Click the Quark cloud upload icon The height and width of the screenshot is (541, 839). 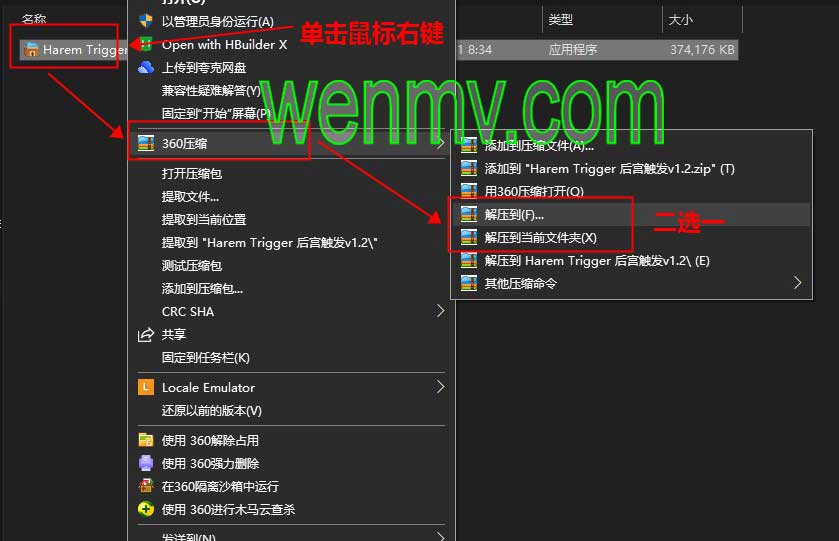click(x=146, y=67)
